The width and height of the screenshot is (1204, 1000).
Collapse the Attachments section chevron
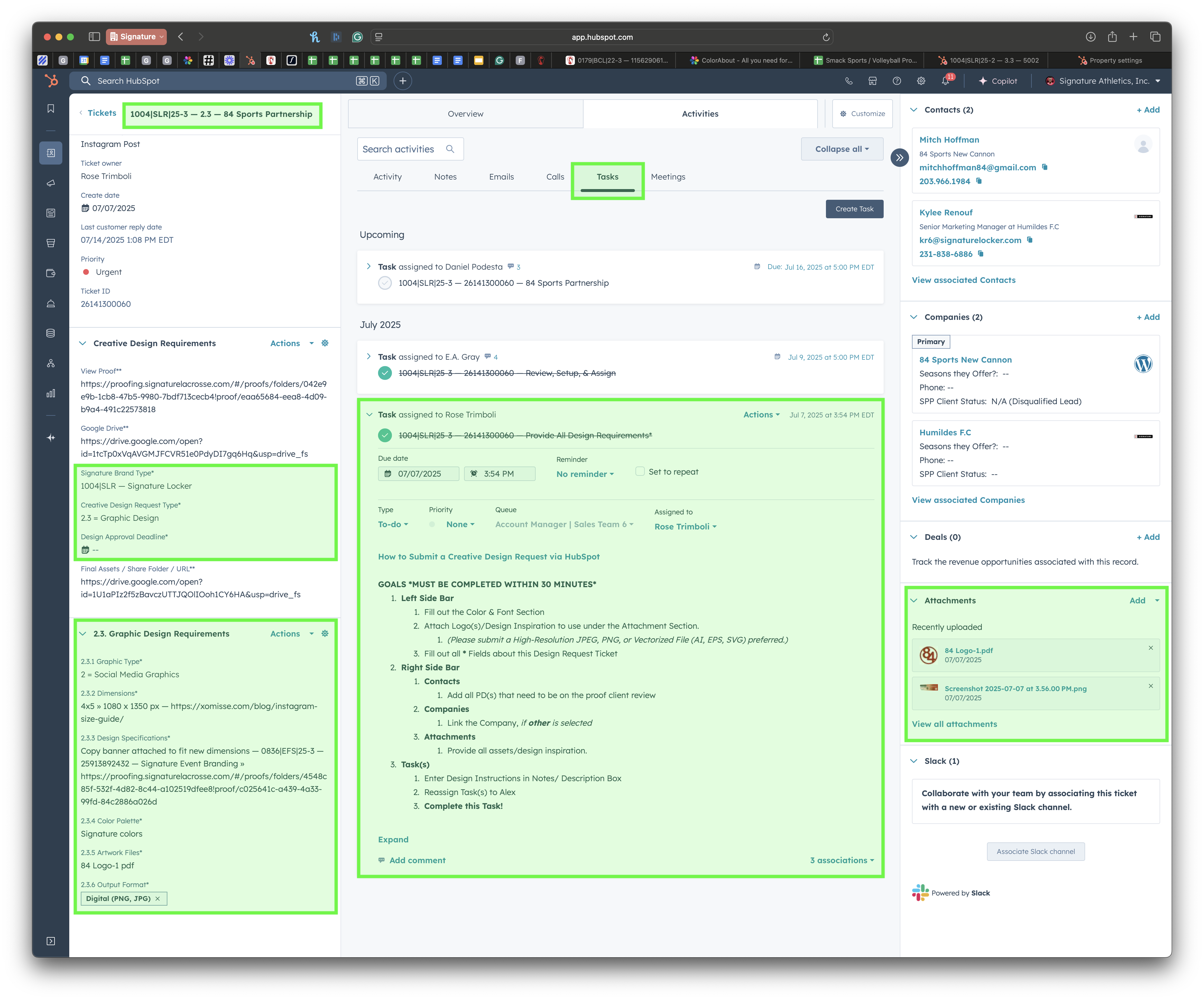914,600
